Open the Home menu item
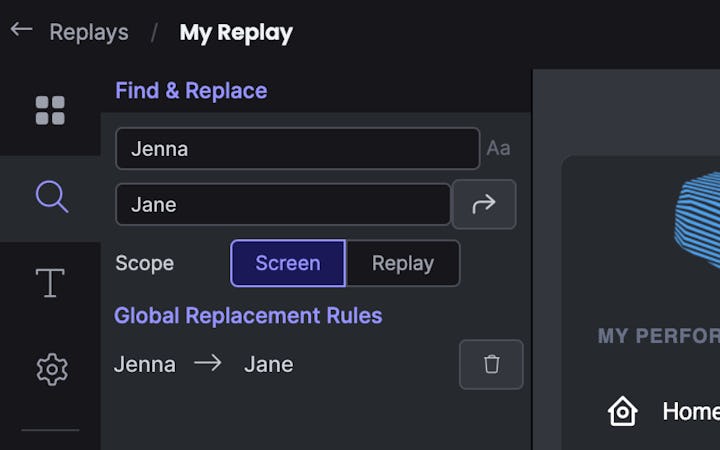720x450 pixels. point(690,411)
